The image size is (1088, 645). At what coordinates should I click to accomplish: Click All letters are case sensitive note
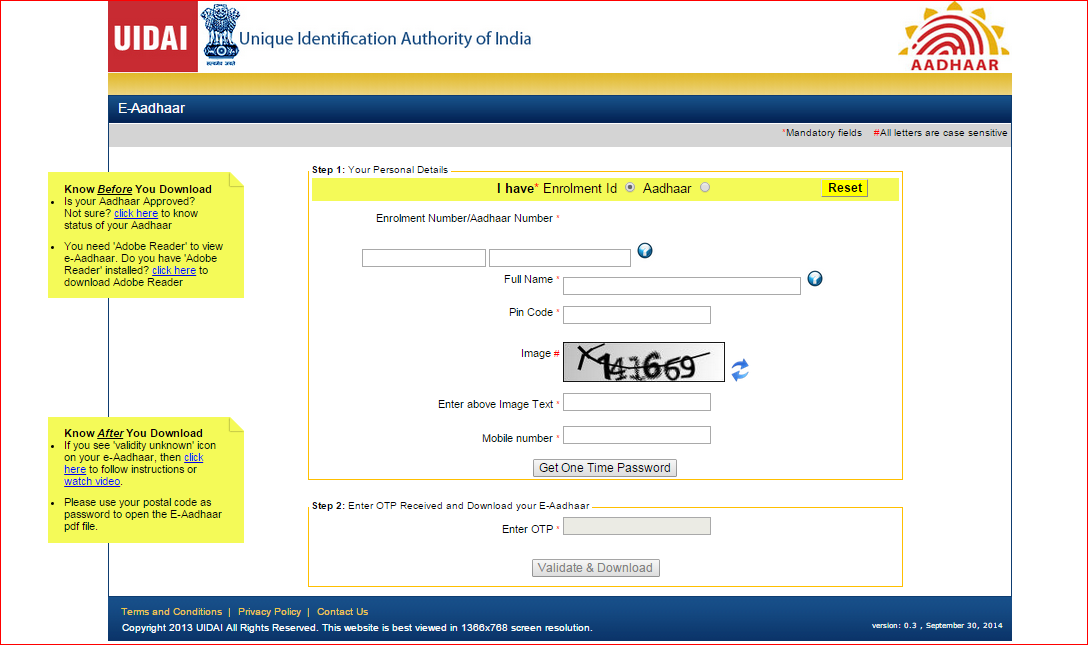point(940,132)
